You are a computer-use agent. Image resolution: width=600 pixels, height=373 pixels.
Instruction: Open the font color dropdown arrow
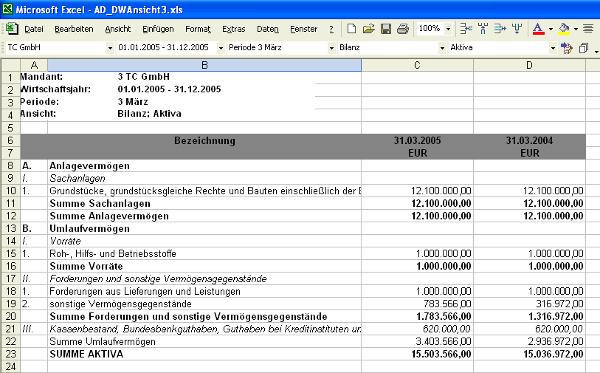(x=551, y=29)
